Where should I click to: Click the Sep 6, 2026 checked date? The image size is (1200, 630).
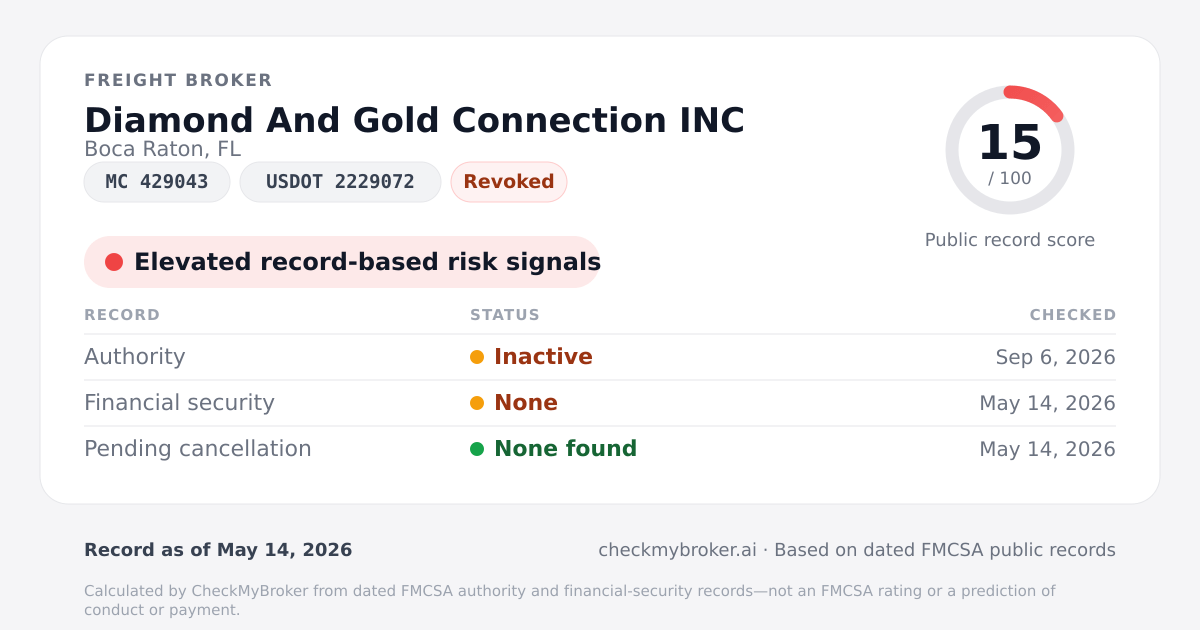point(1056,357)
